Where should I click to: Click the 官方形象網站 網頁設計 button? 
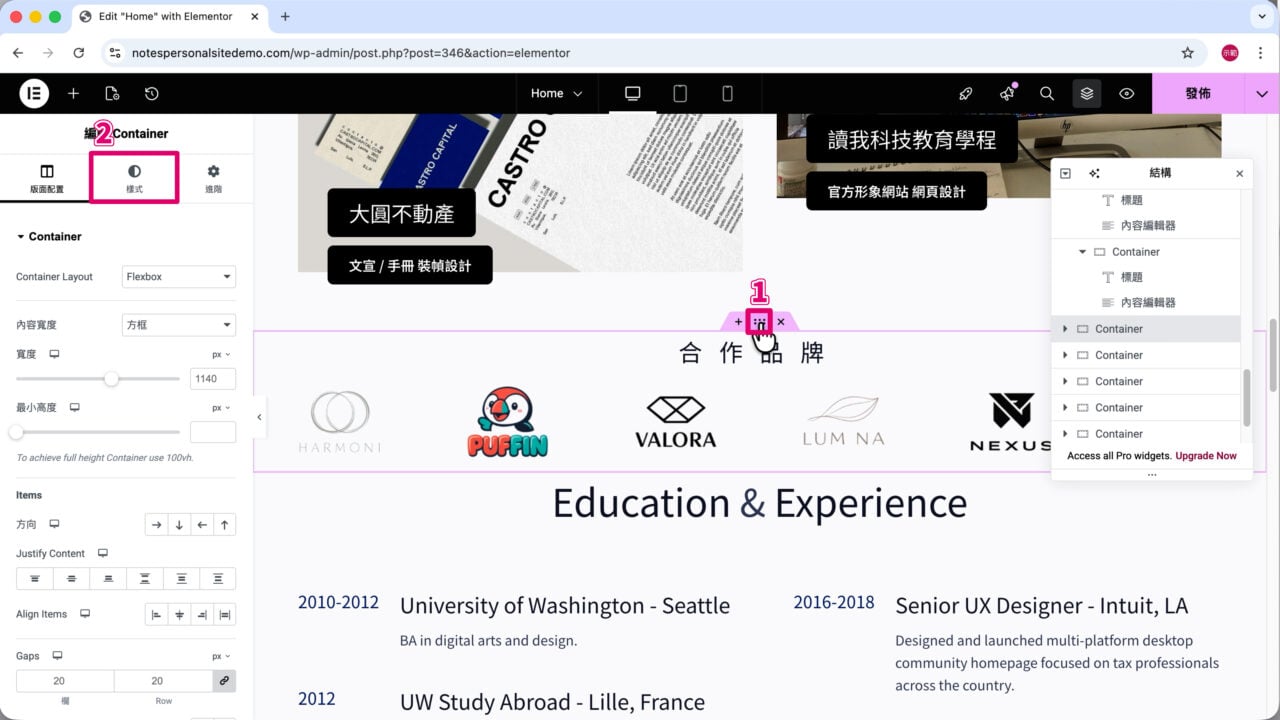(897, 191)
